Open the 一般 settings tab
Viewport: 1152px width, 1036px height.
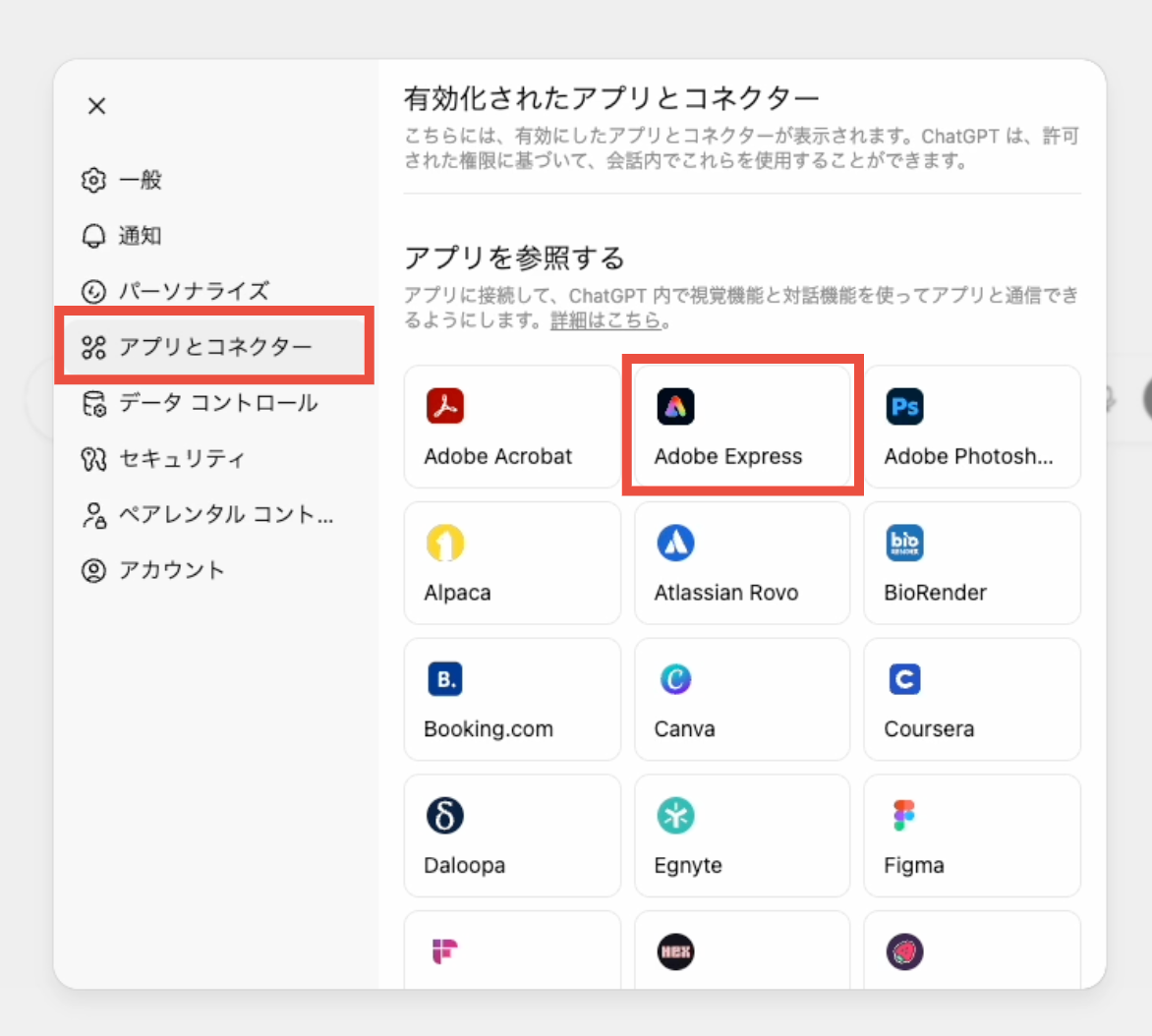point(140,180)
